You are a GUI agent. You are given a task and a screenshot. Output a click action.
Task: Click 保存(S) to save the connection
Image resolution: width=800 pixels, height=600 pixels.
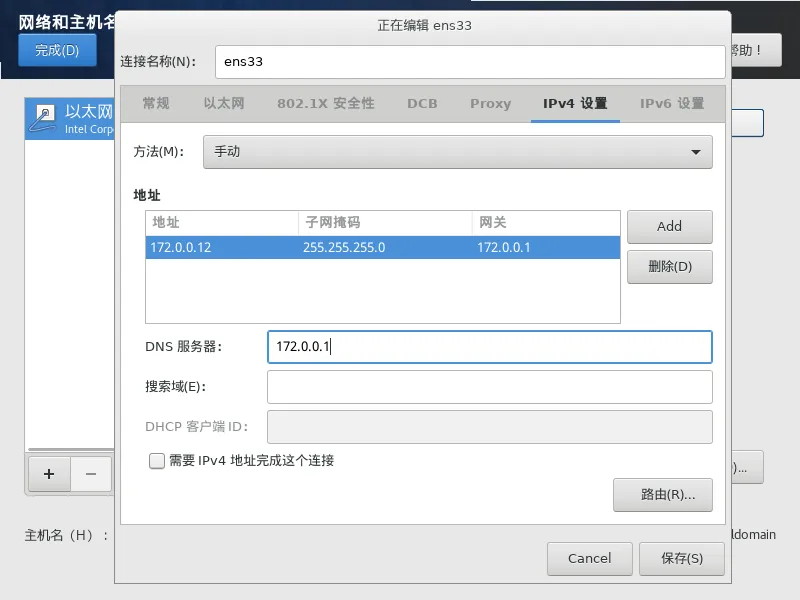682,559
